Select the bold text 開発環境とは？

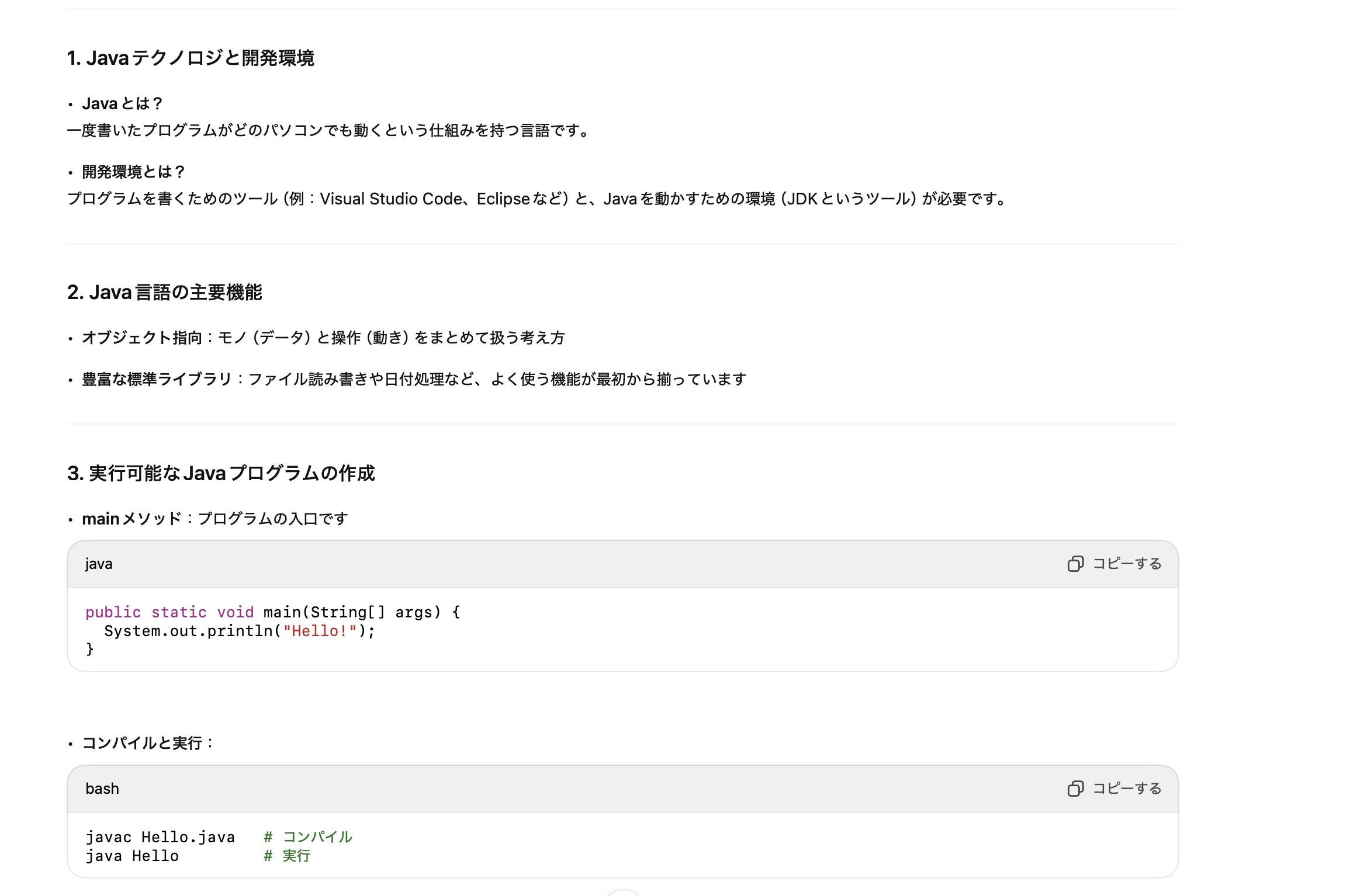[x=131, y=172]
